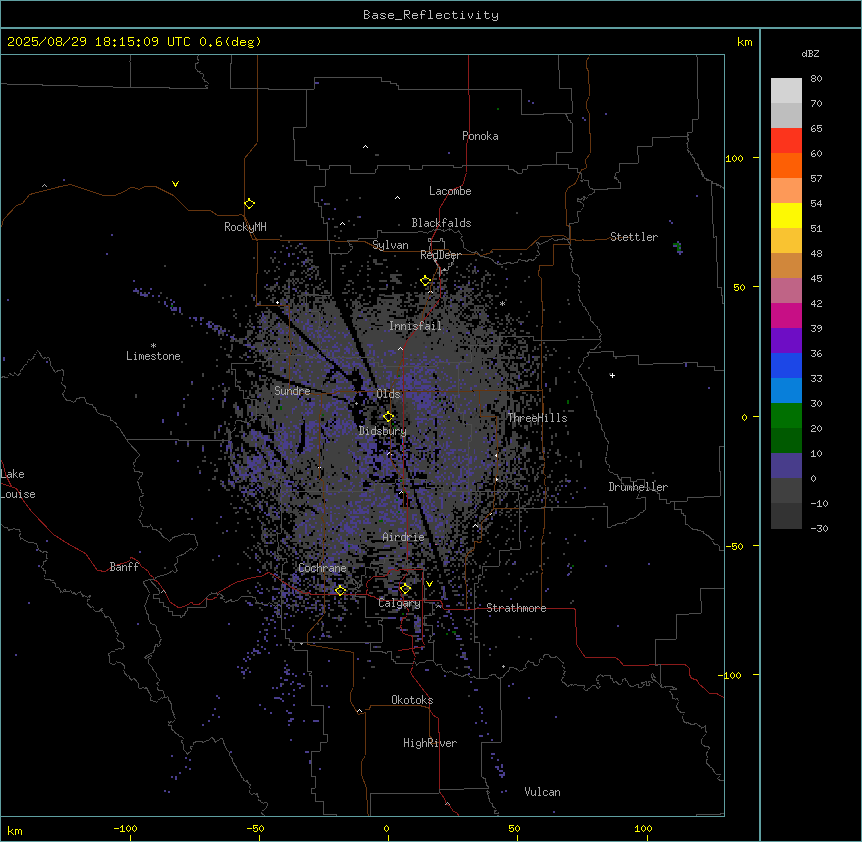Select the Vulcan label
Image resolution: width=862 pixels, height=842 pixels.
pos(543,792)
